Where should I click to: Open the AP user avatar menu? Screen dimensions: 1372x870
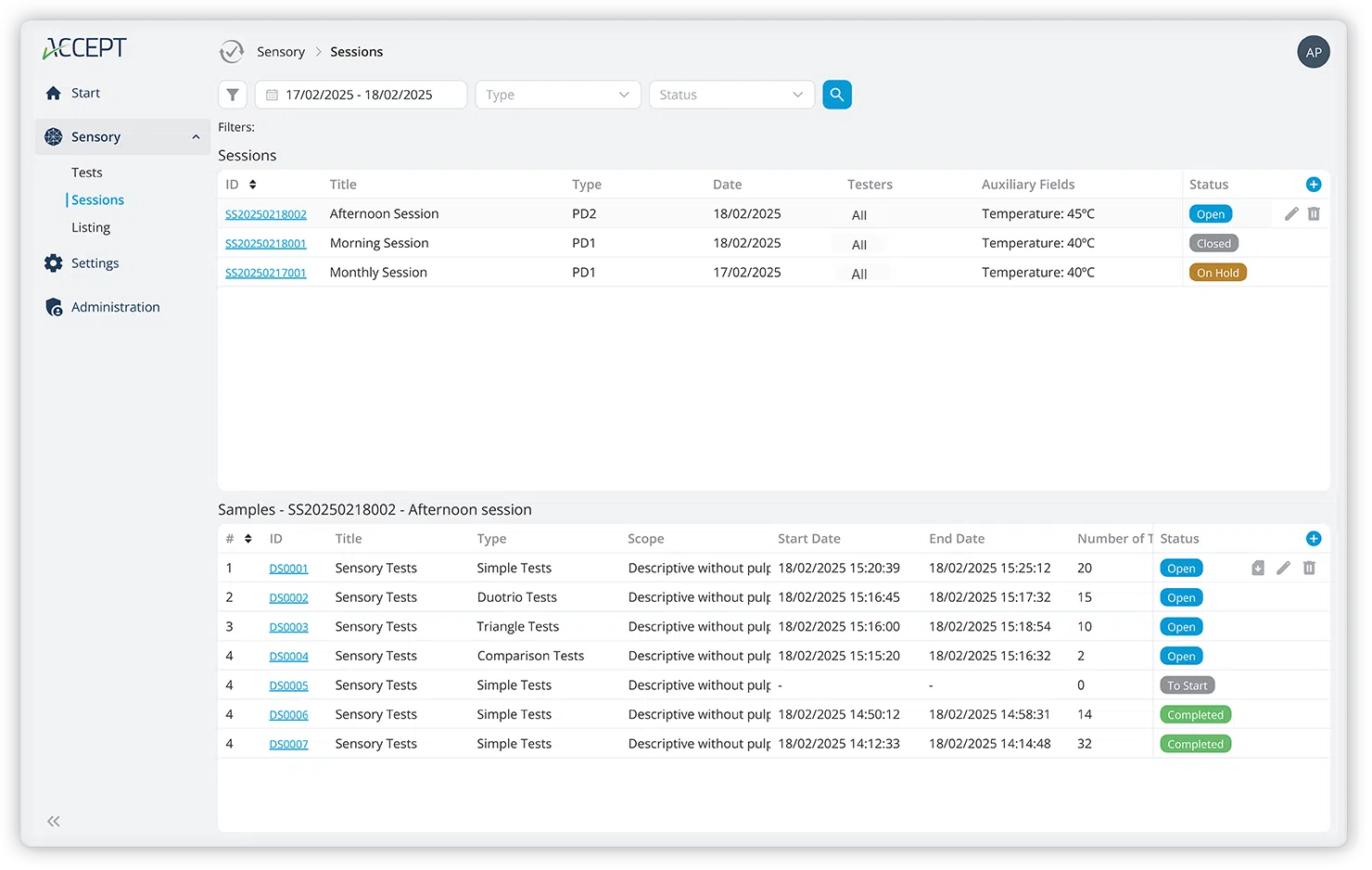pyautogui.click(x=1313, y=52)
